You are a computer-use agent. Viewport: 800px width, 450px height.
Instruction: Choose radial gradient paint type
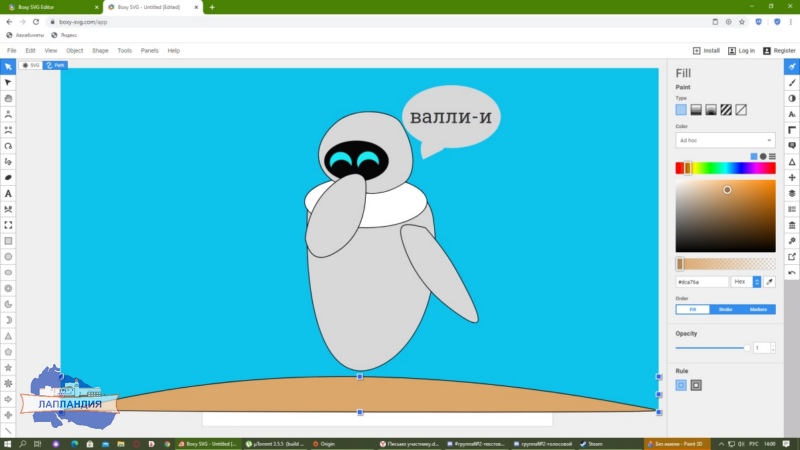711,110
